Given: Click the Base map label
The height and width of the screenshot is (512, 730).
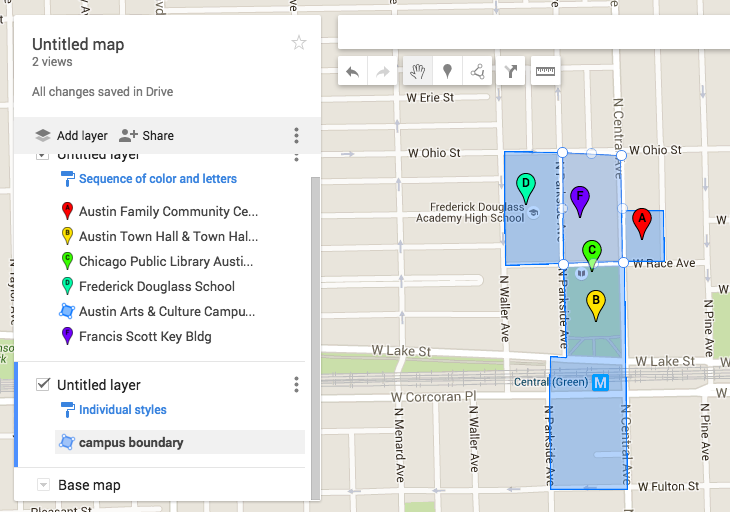Looking at the screenshot, I should (89, 485).
